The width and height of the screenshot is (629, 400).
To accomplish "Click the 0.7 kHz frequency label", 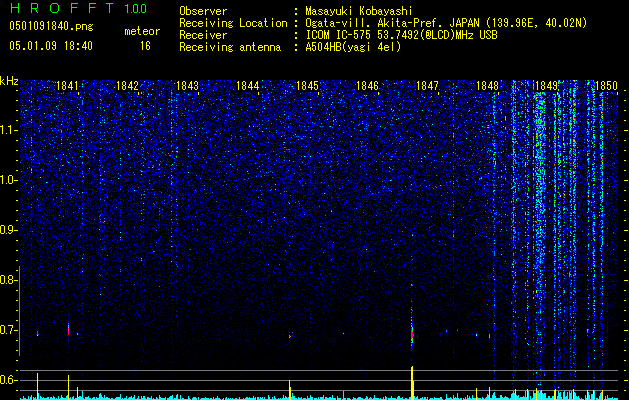I will pos(8,330).
